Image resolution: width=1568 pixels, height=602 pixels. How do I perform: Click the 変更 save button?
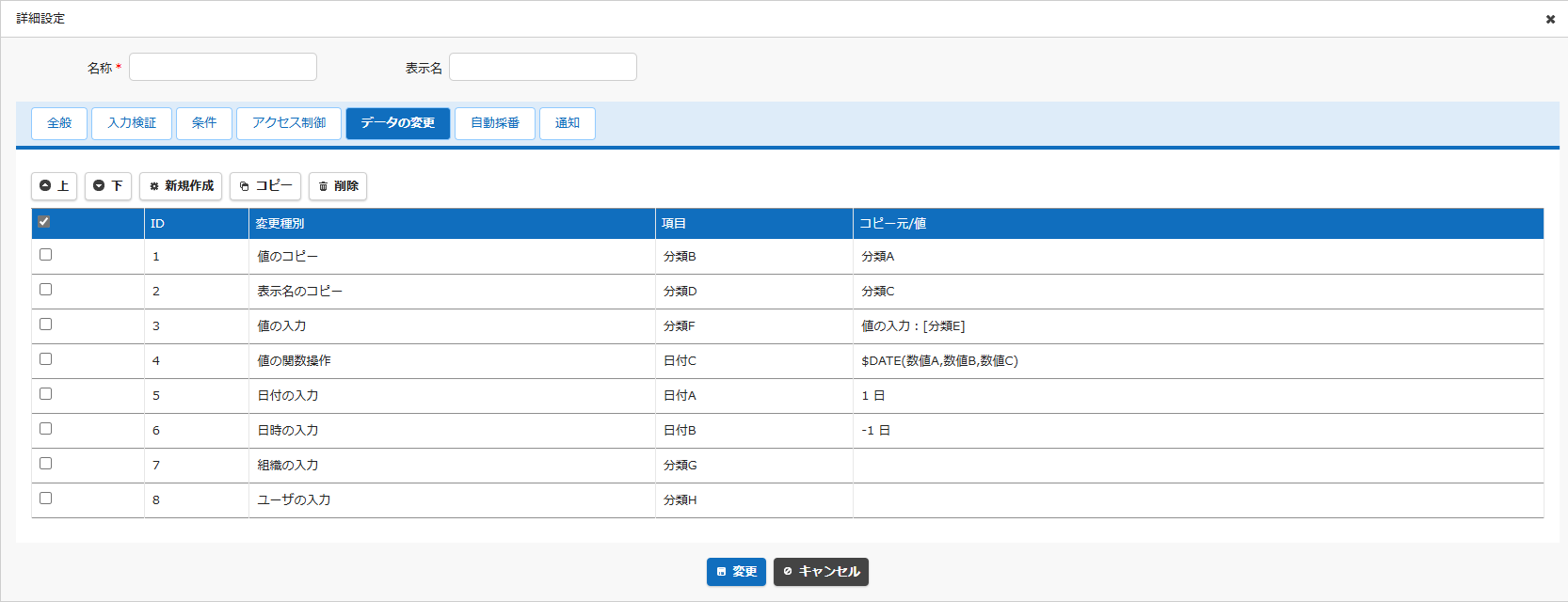tap(736, 572)
